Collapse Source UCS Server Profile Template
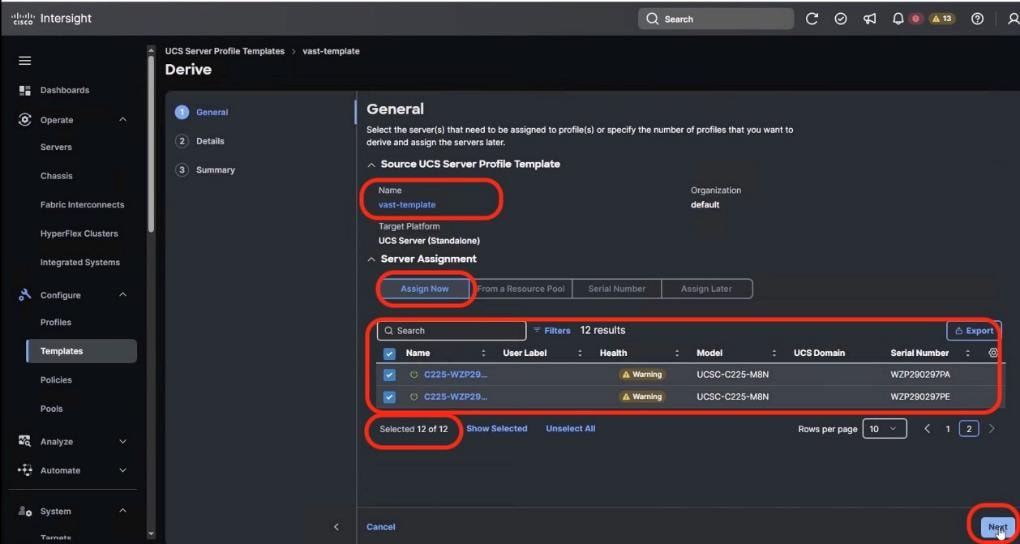Screen dimensions: 1020x544 (x=371, y=165)
